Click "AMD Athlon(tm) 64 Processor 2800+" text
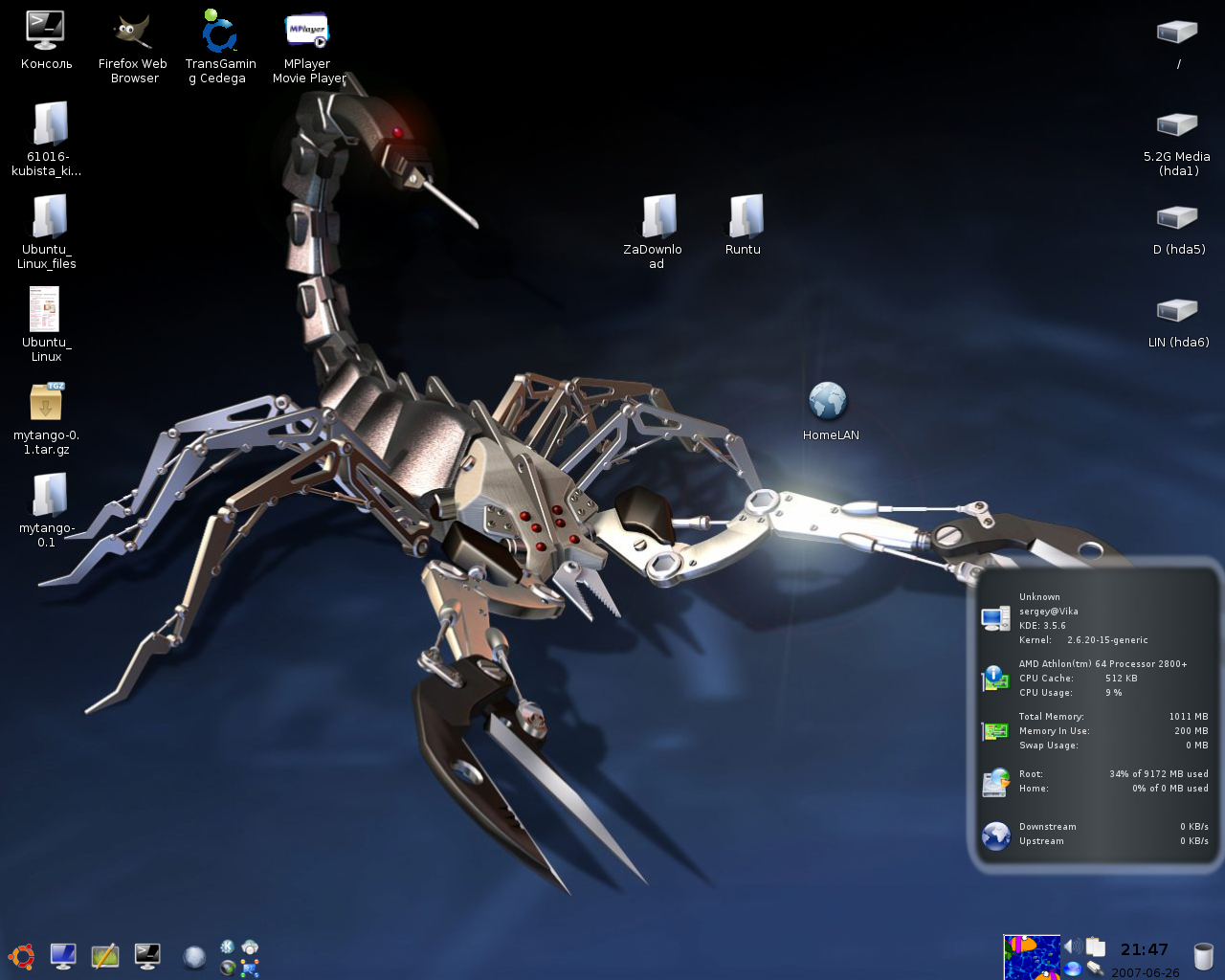 [1102, 664]
